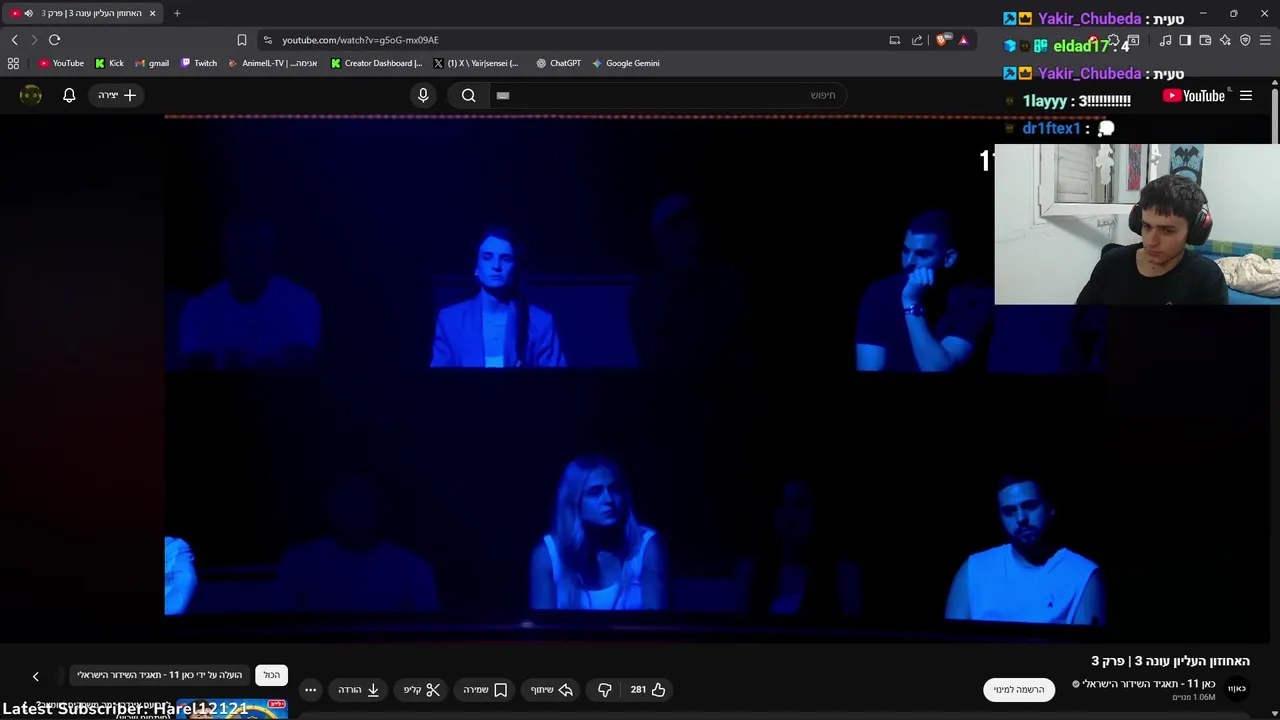
Task: Download the video (הורדה)
Action: point(359,690)
